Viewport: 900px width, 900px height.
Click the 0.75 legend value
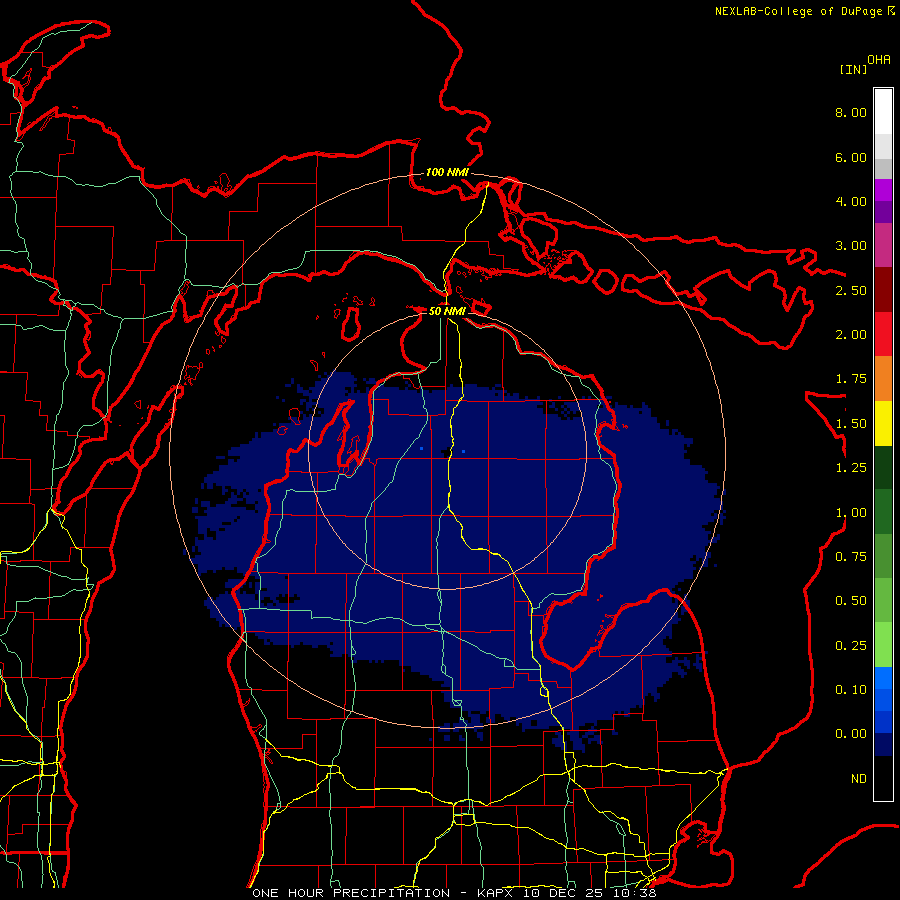[851, 557]
